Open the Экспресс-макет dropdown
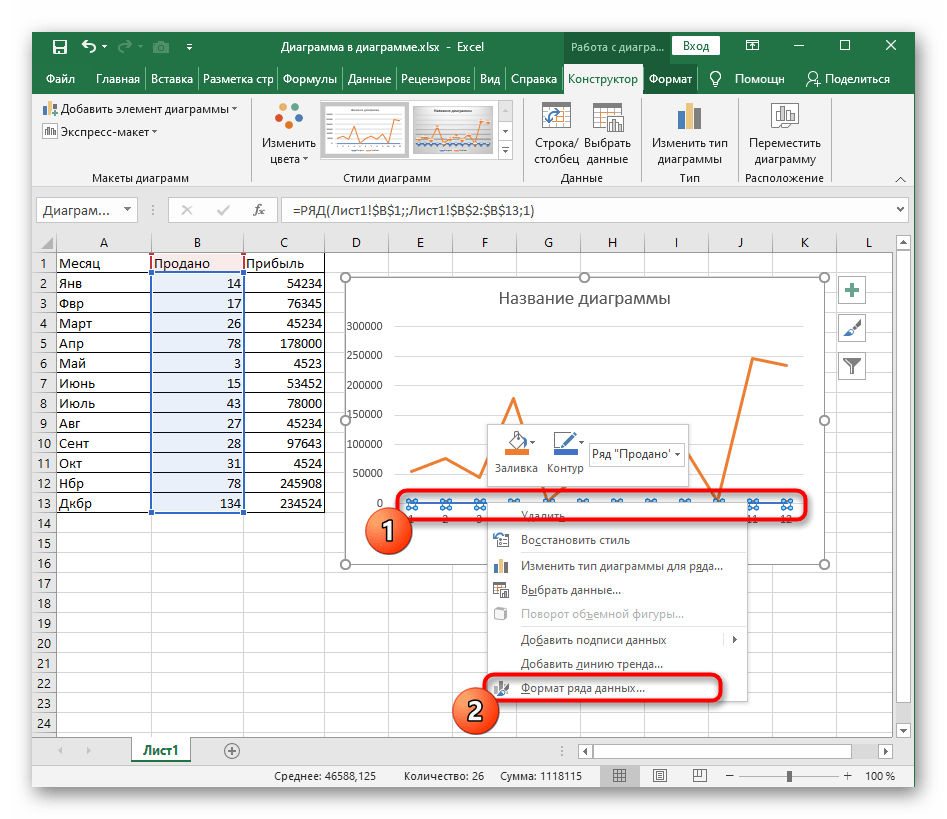 [100, 132]
